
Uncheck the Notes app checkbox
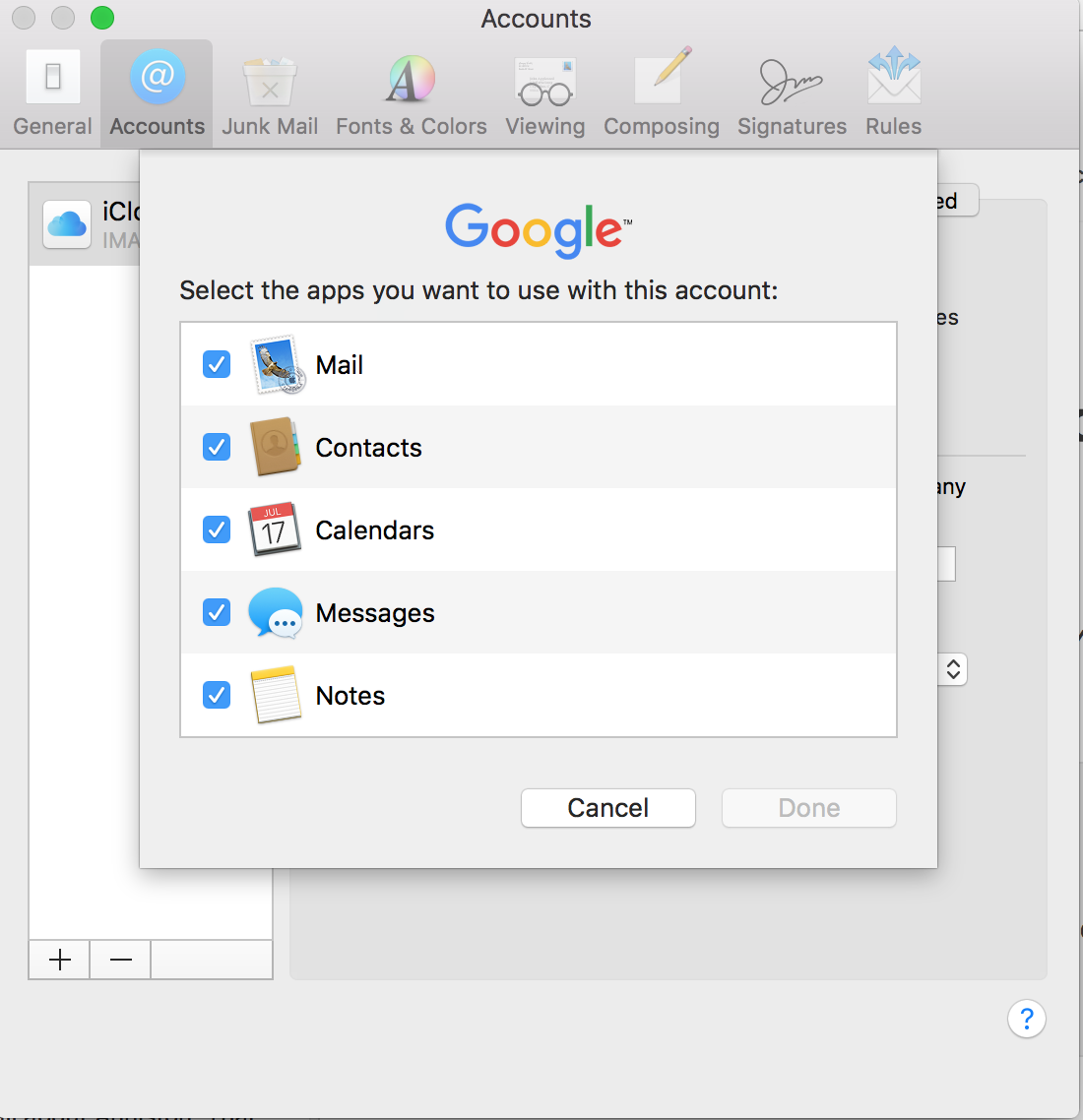click(217, 695)
